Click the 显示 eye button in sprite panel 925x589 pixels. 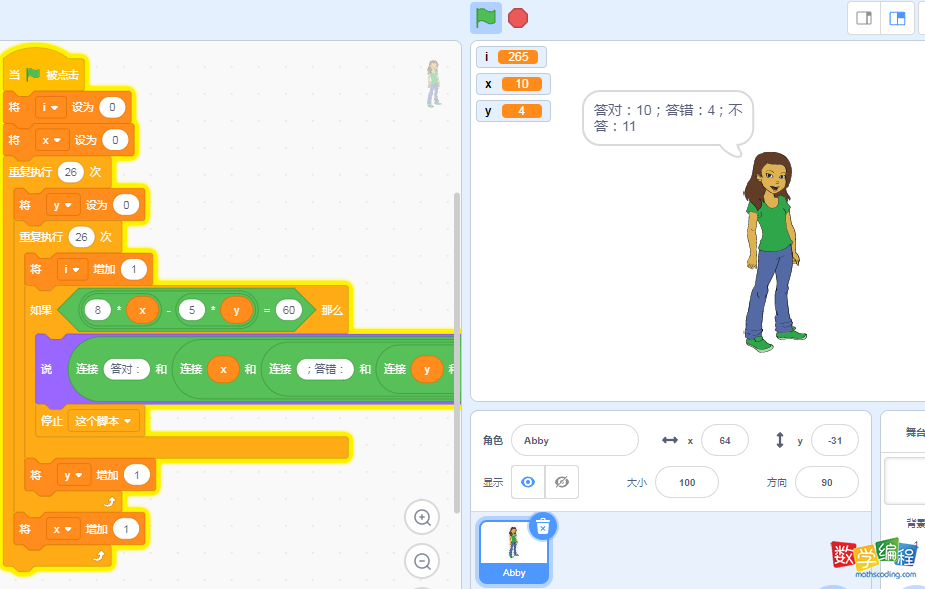coord(528,481)
